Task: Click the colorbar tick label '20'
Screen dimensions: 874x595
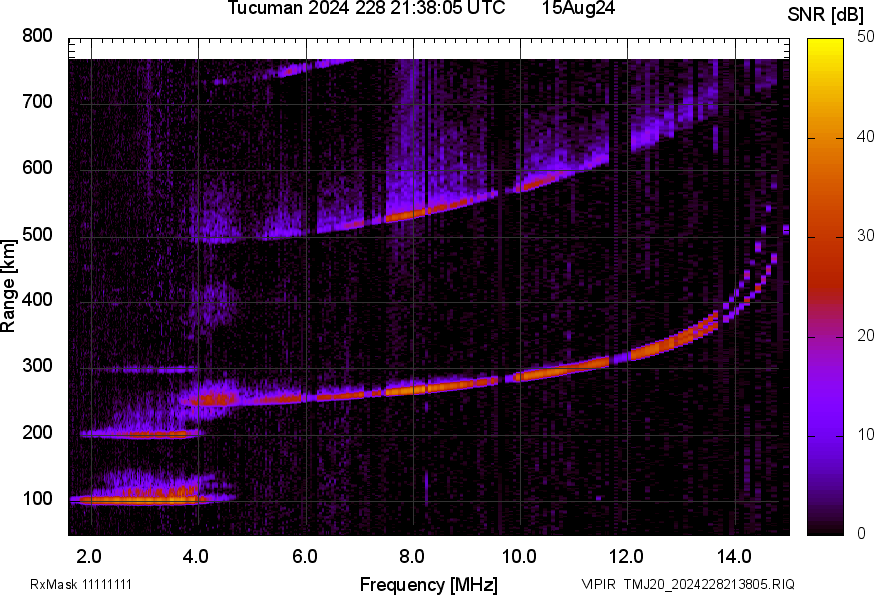Action: point(865,335)
